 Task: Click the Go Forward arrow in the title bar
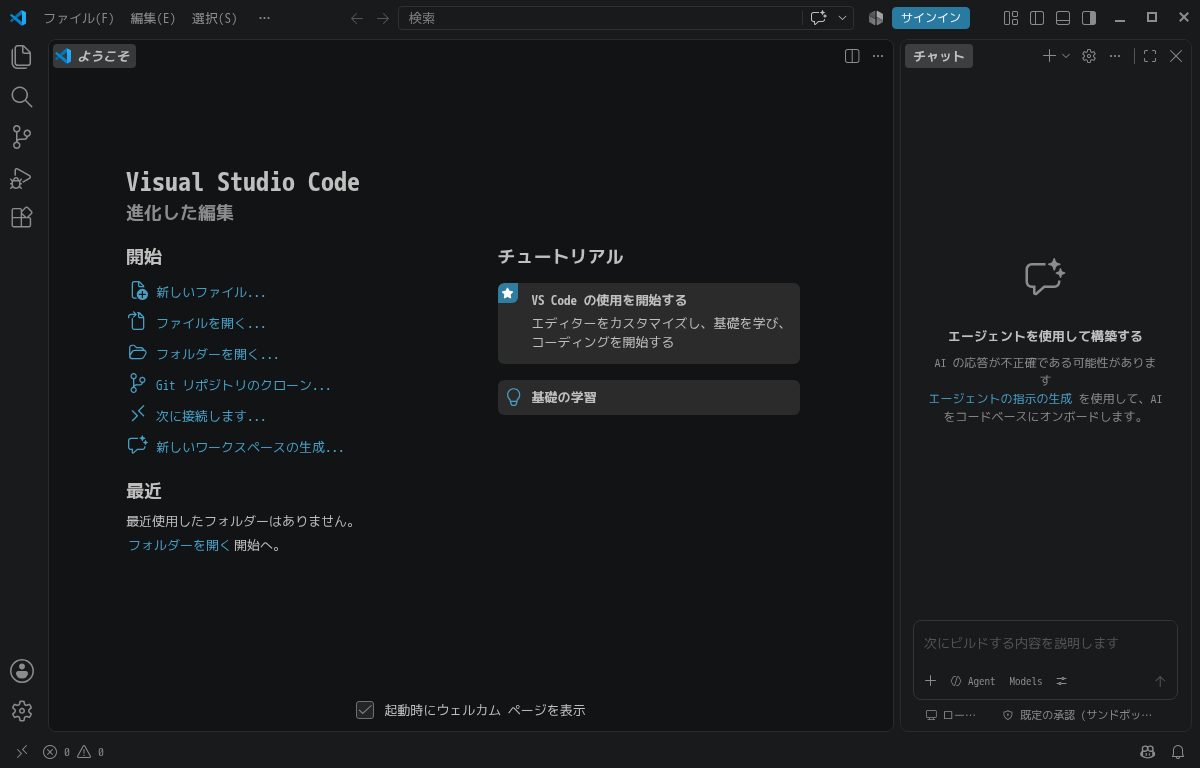(x=383, y=18)
